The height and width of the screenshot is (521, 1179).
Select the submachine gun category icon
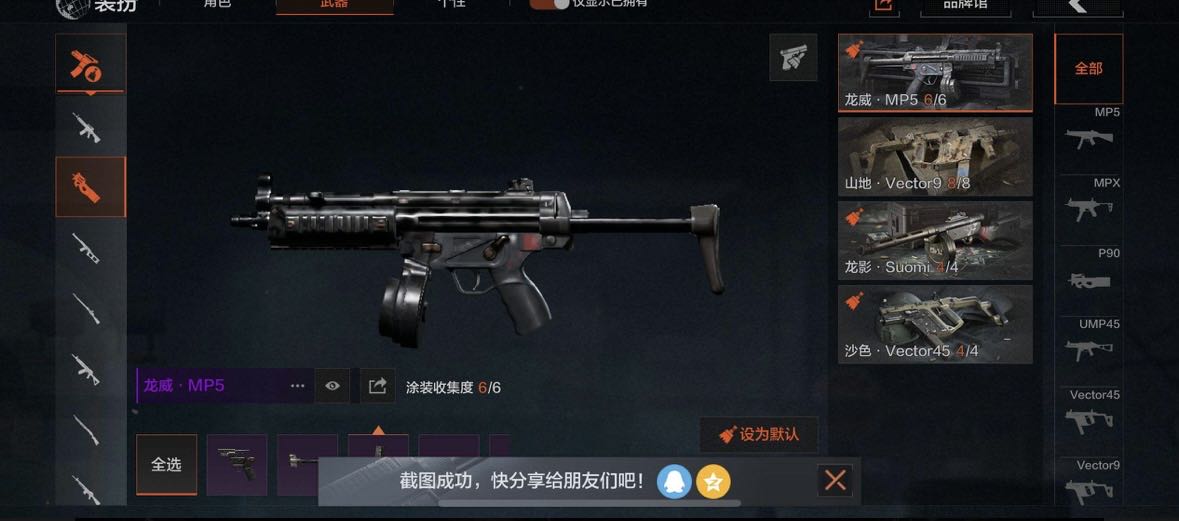[90, 186]
